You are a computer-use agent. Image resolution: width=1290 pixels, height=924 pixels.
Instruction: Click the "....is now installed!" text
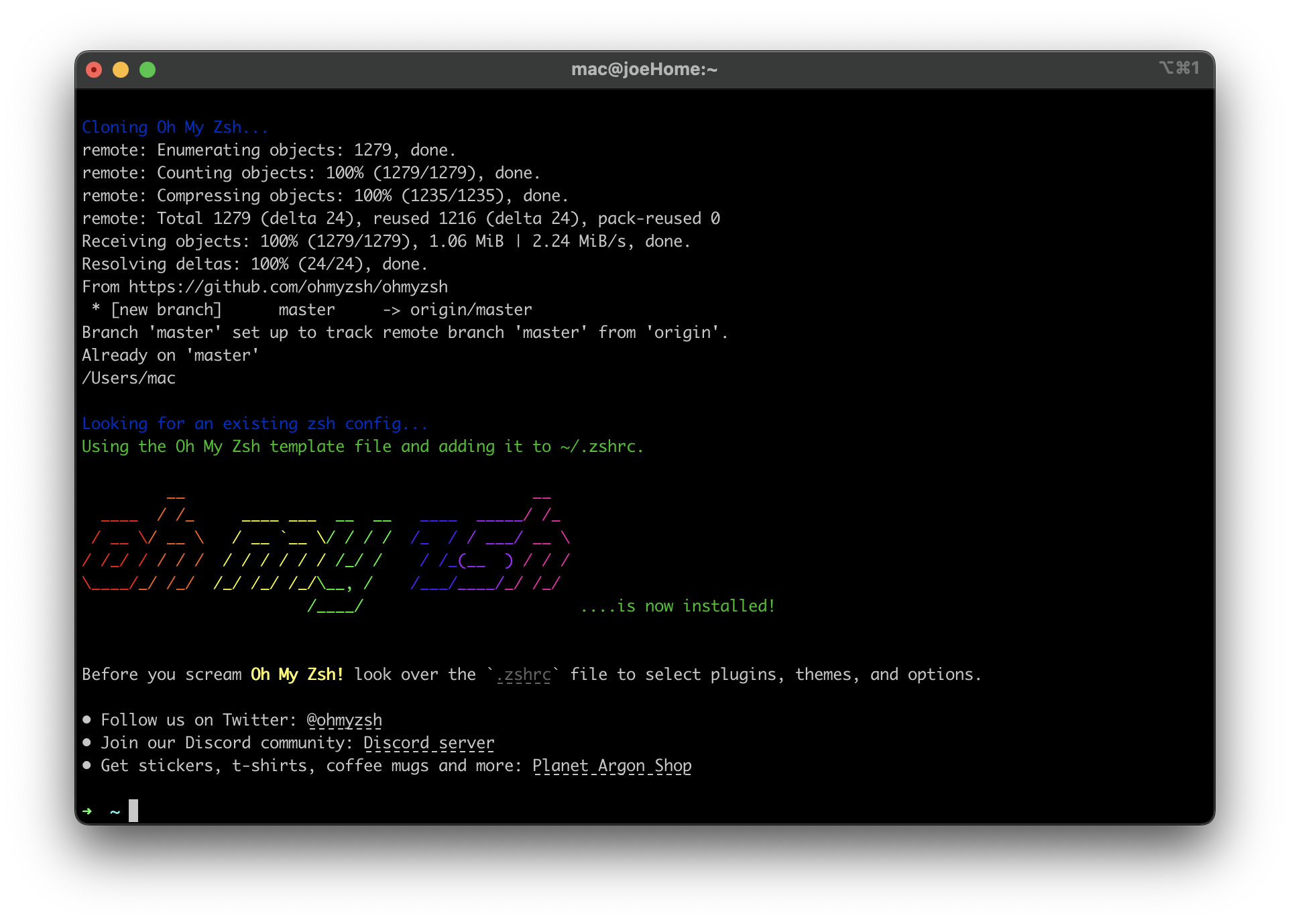[677, 606]
